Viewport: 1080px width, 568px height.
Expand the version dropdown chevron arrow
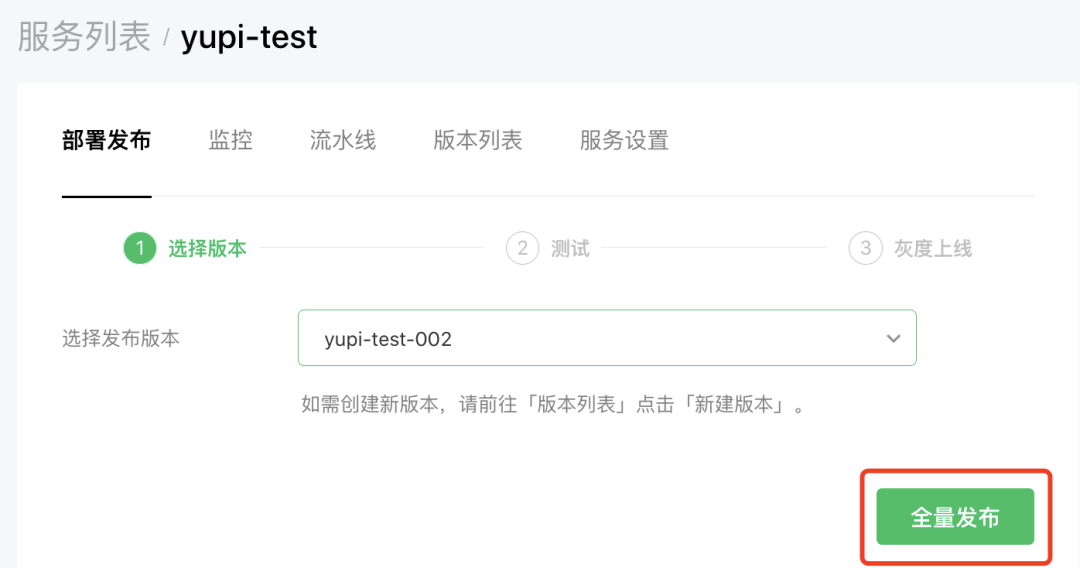(x=893, y=339)
